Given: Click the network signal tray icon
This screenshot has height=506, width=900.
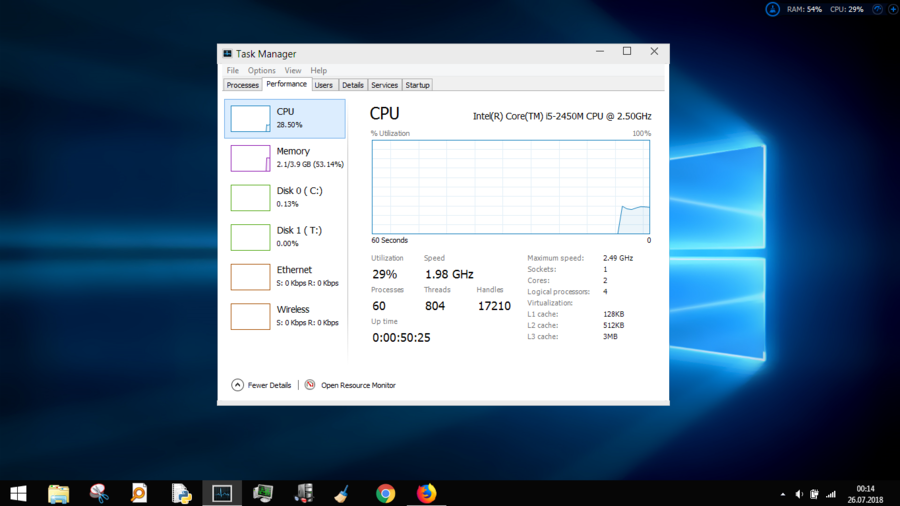Looking at the screenshot, I should [831, 495].
